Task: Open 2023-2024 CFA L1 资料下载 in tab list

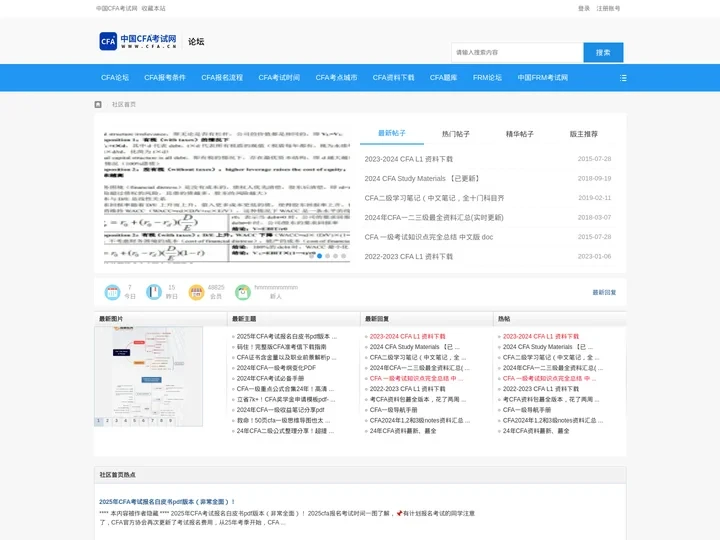Action: pyautogui.click(x=409, y=159)
